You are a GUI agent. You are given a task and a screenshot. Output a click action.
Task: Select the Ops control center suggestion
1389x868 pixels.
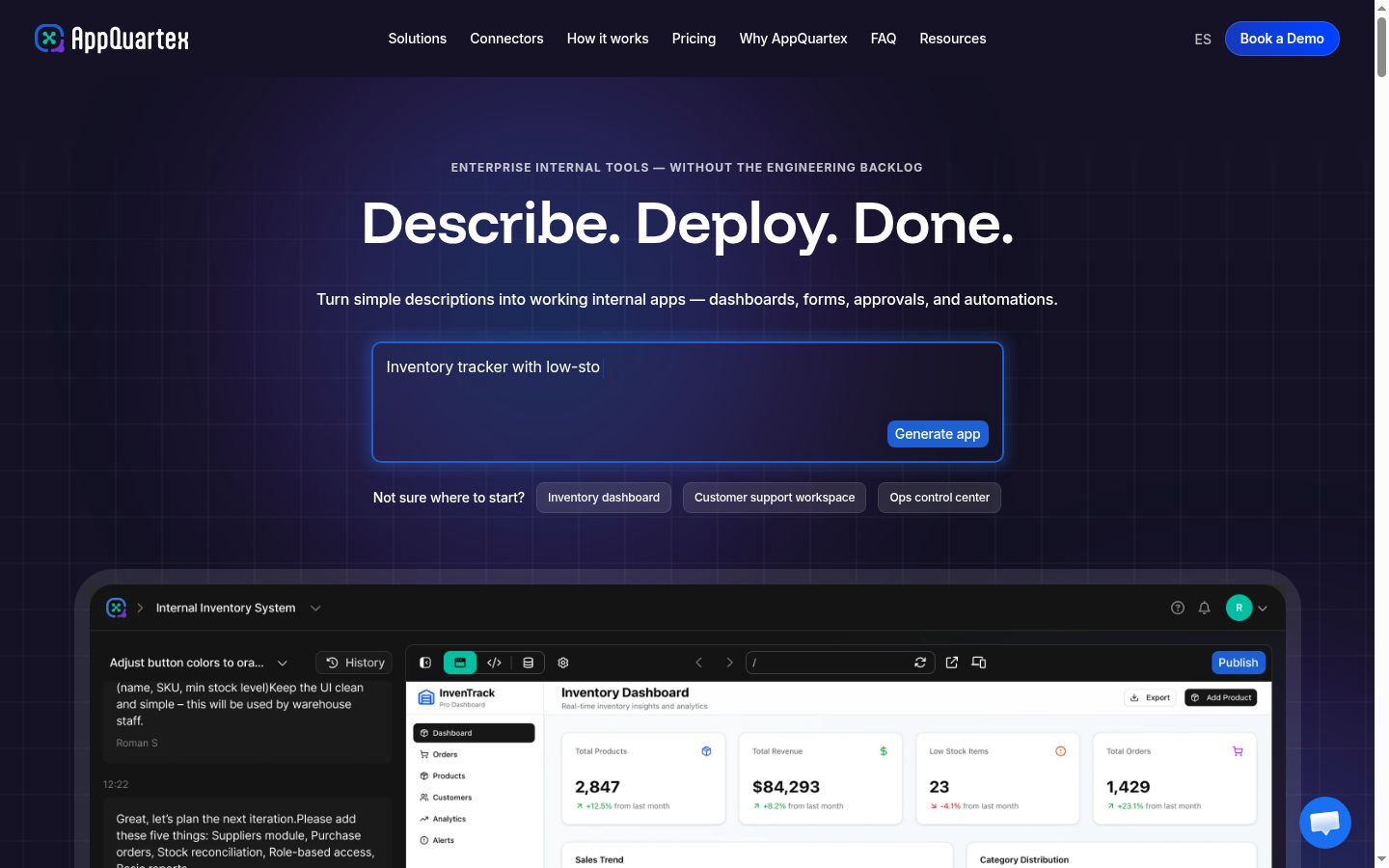pos(940,498)
